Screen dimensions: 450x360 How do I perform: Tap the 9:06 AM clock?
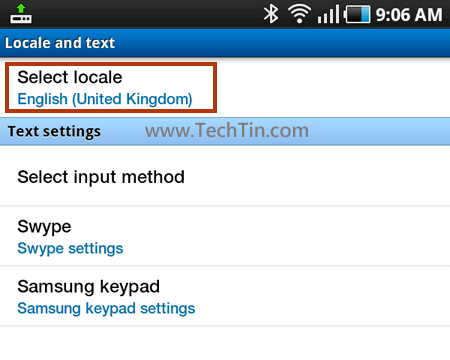[409, 15]
